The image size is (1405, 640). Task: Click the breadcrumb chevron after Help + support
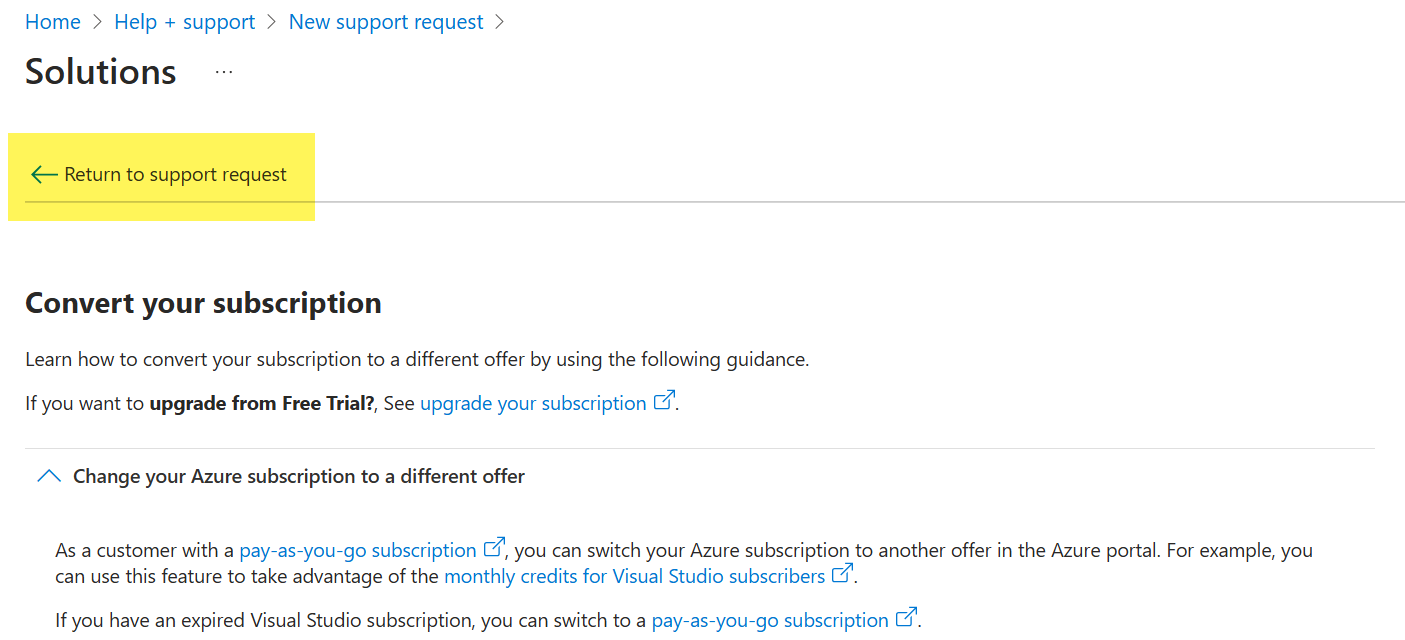(272, 22)
